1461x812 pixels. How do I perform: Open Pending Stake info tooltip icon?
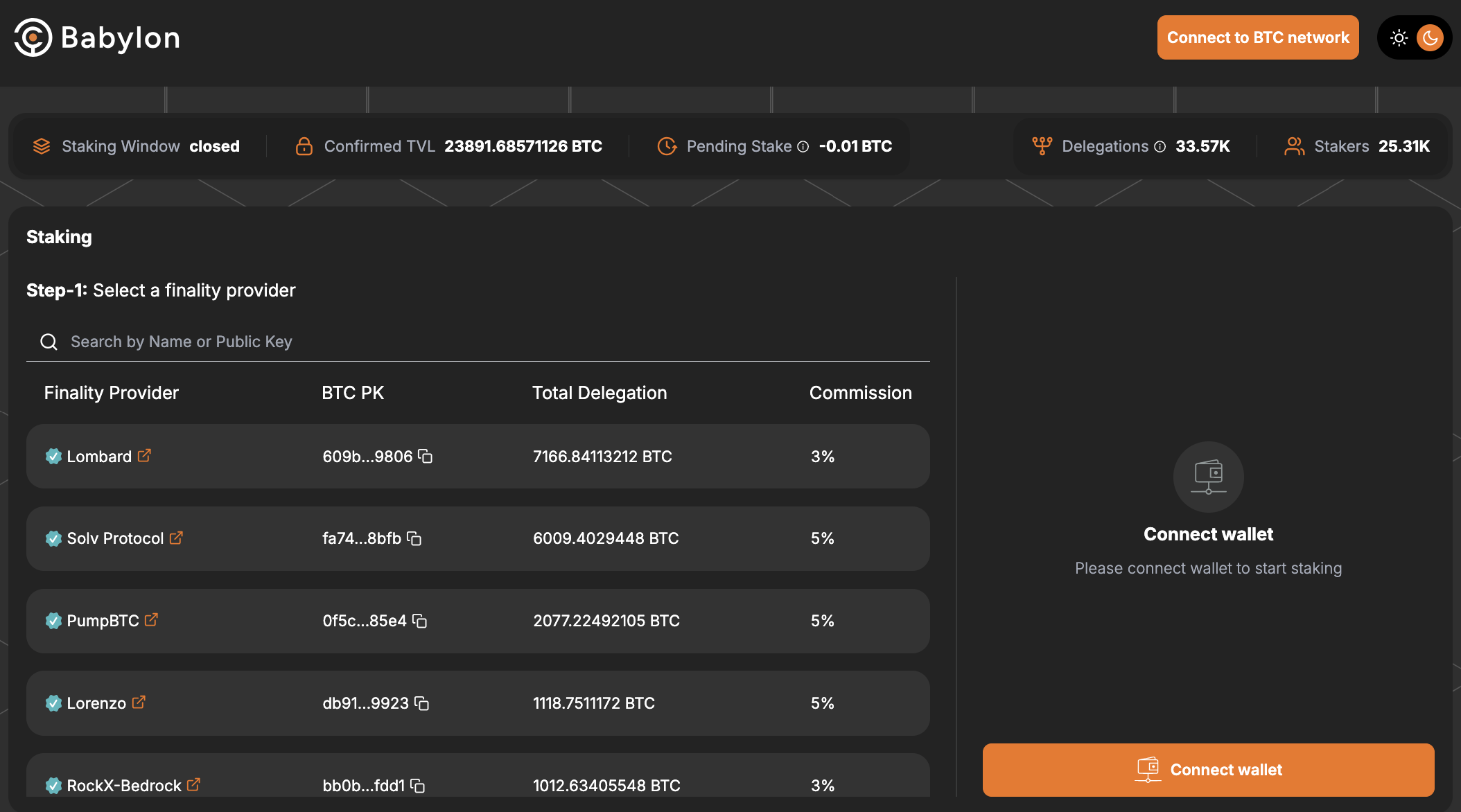click(803, 147)
